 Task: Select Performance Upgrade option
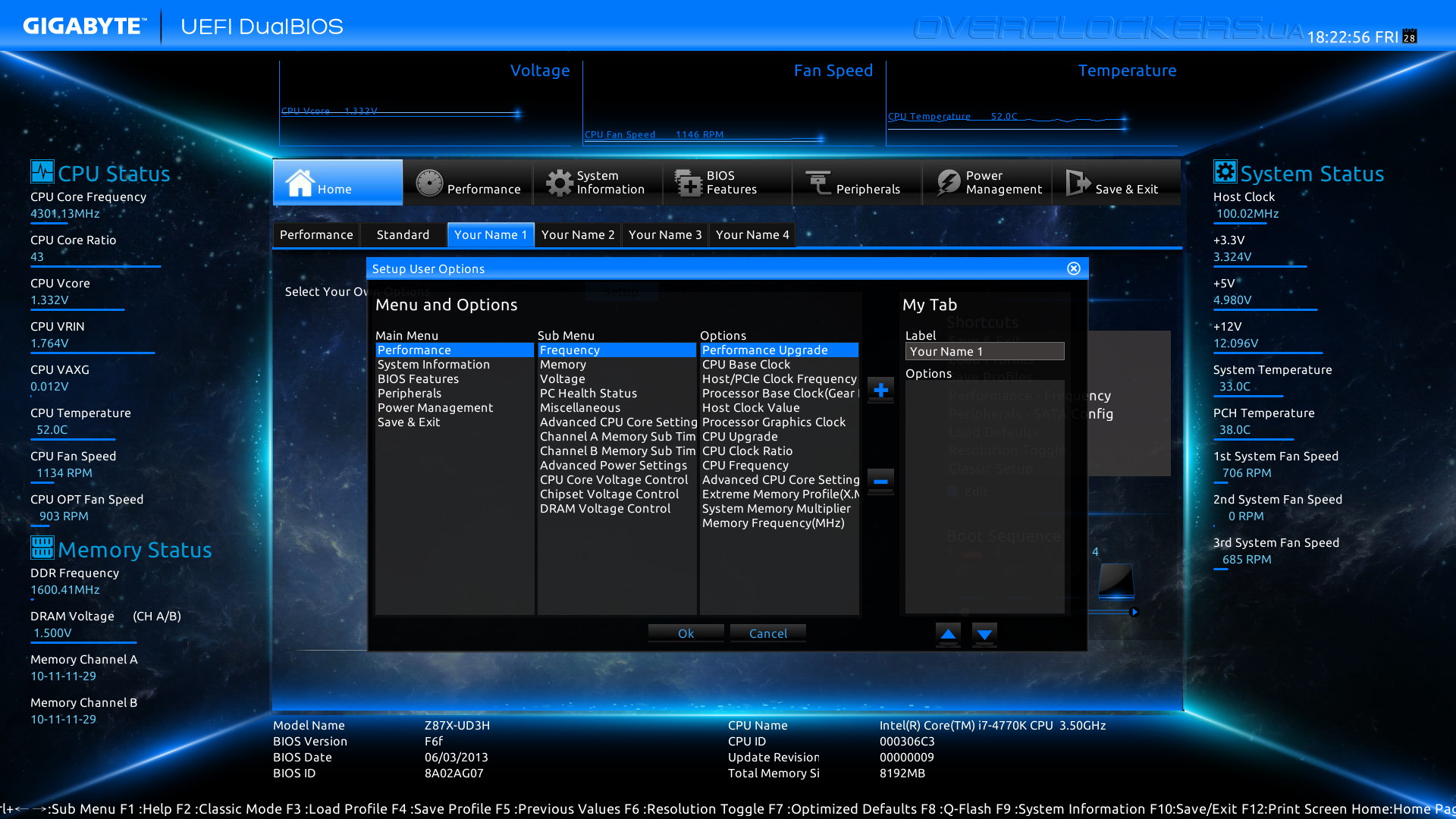pos(780,350)
